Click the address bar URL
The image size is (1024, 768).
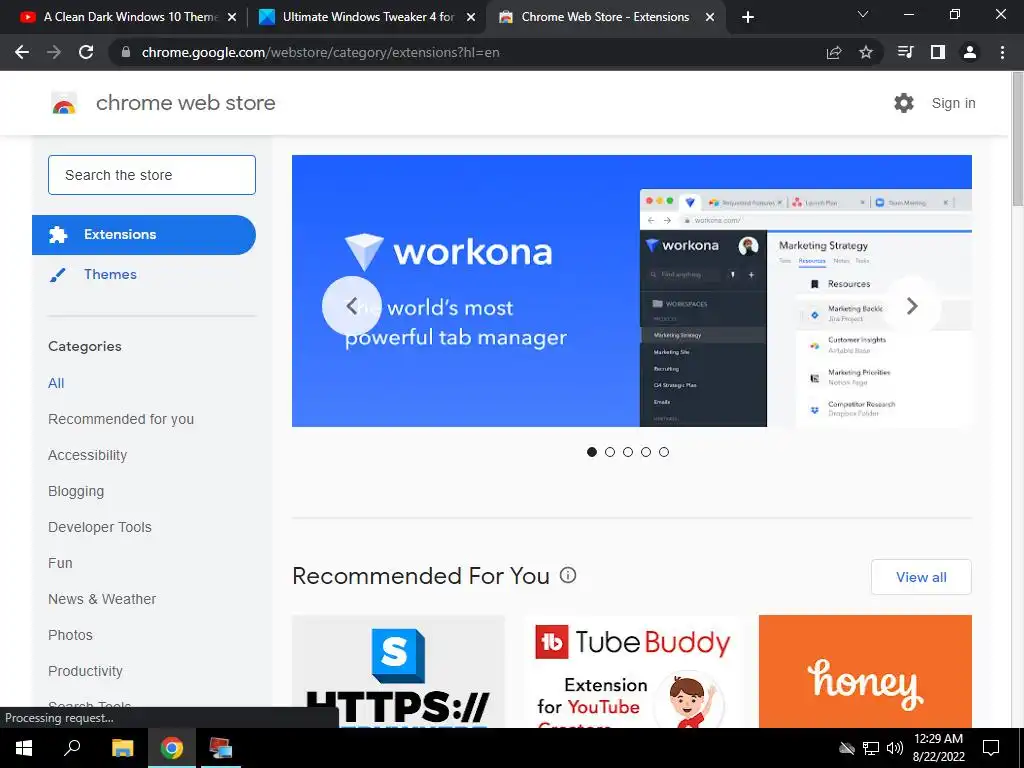(x=321, y=52)
